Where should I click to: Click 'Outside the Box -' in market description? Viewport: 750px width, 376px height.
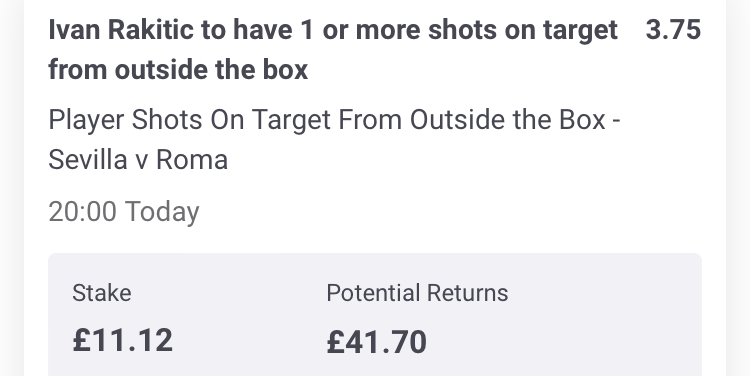(x=515, y=120)
